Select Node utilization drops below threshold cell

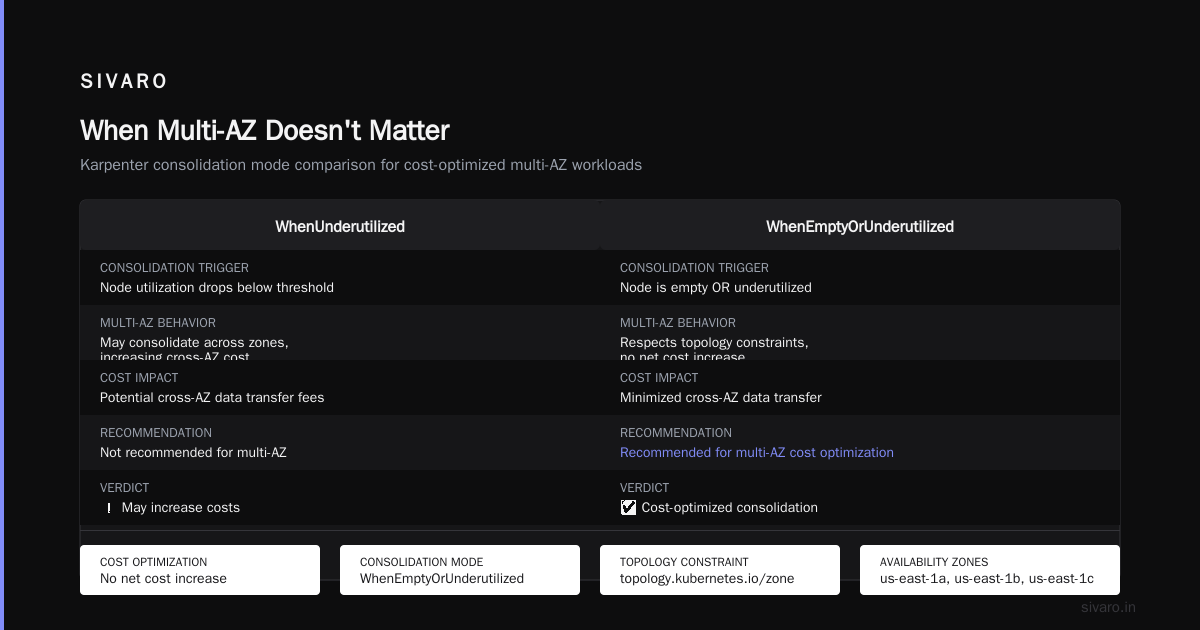click(x=340, y=278)
